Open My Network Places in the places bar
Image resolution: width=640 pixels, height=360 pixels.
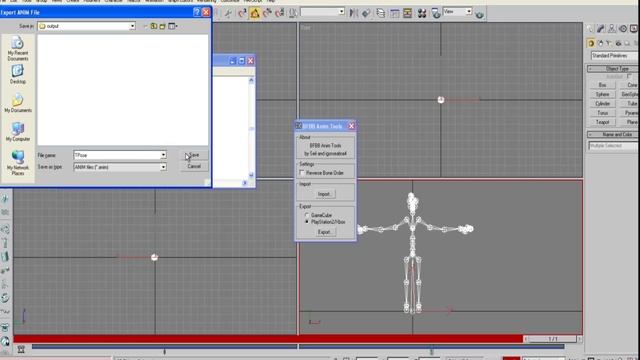18,162
